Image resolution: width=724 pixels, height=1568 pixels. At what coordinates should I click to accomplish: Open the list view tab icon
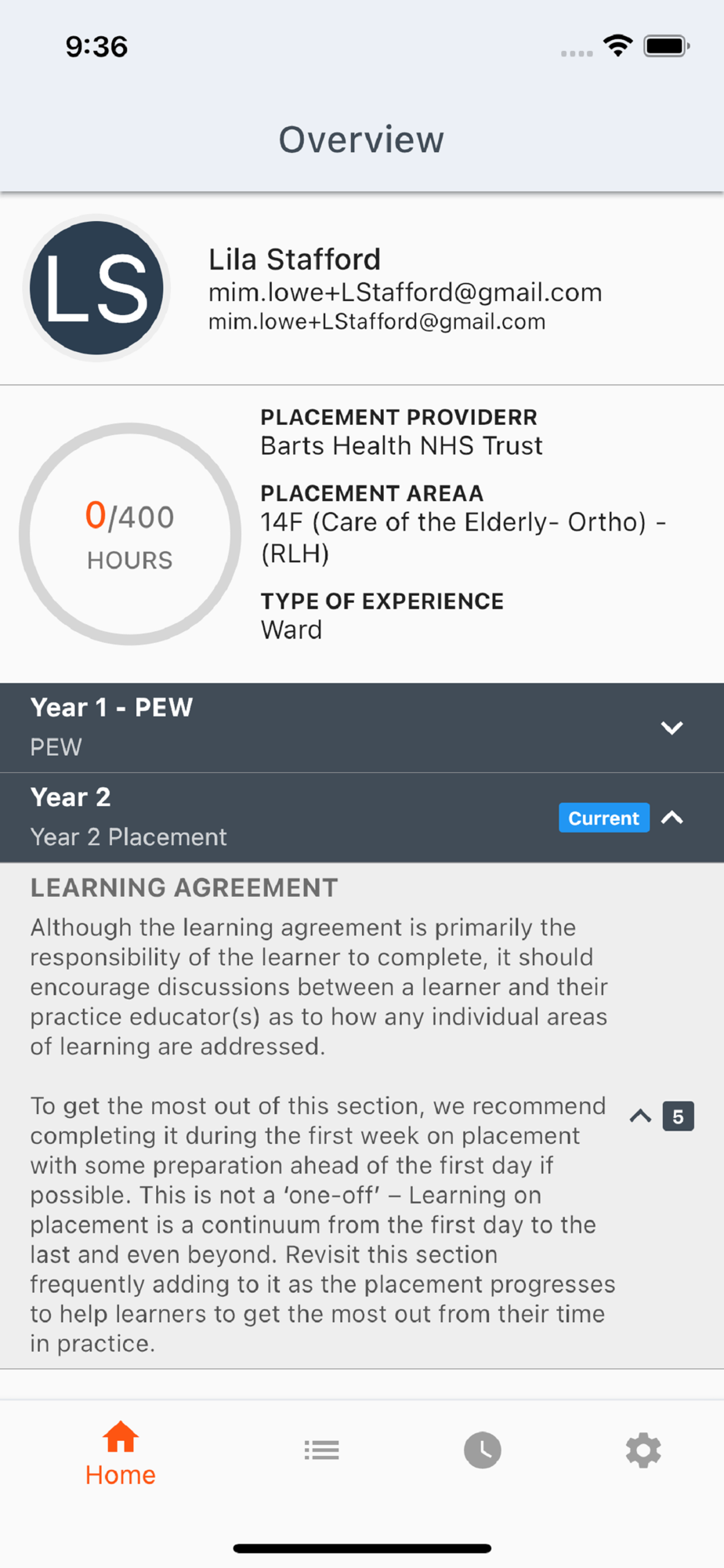click(321, 1450)
